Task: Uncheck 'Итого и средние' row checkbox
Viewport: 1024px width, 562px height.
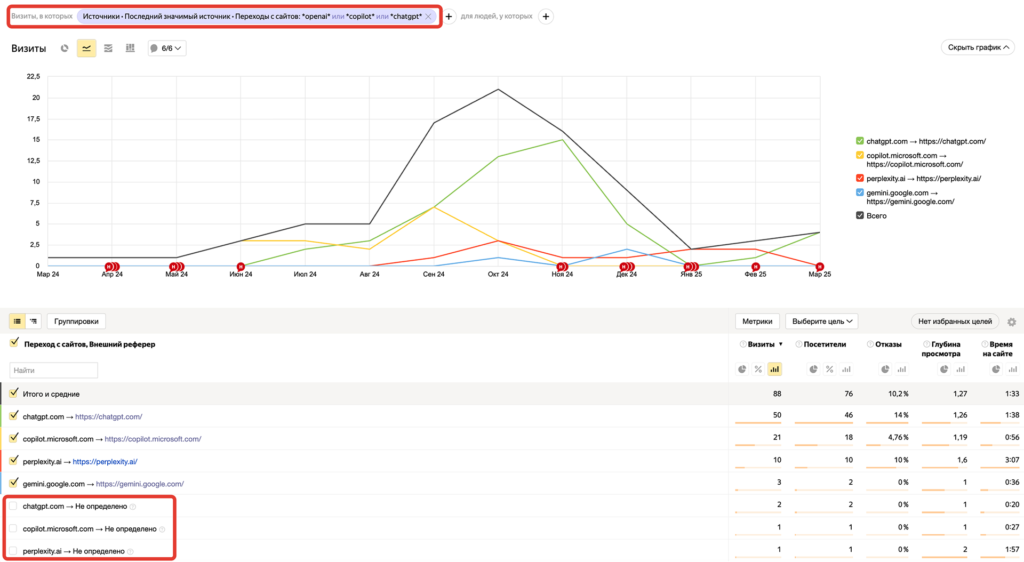Action: click(14, 393)
